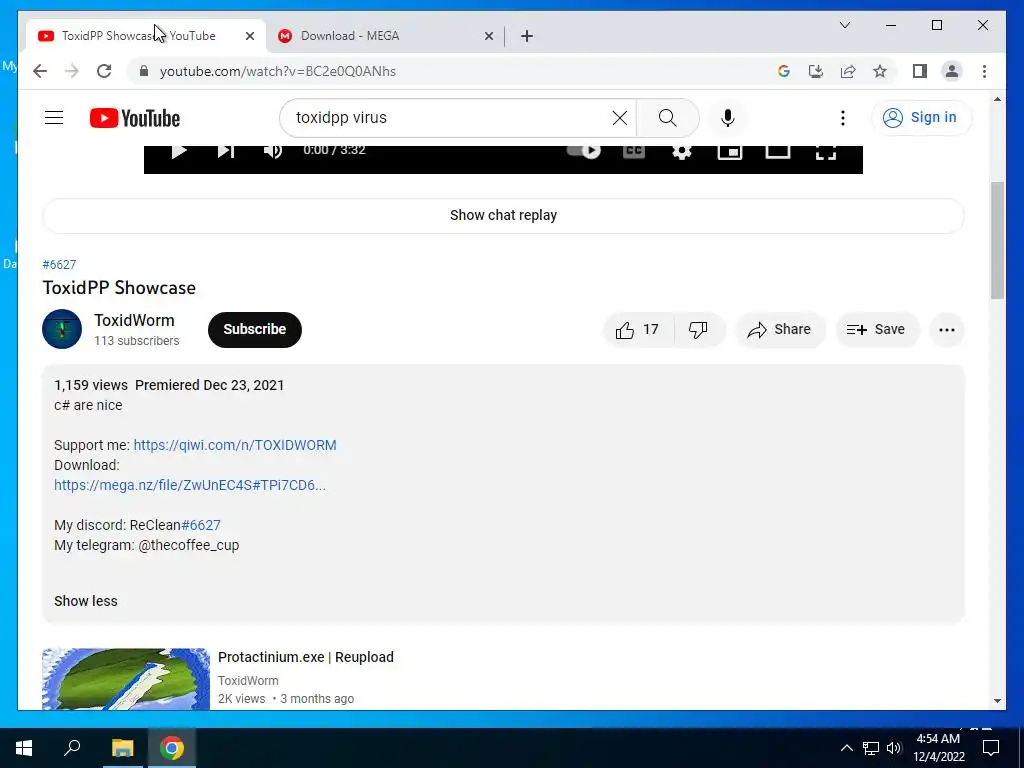
Task: Open YouTube settings three-dot menu
Action: pos(842,118)
